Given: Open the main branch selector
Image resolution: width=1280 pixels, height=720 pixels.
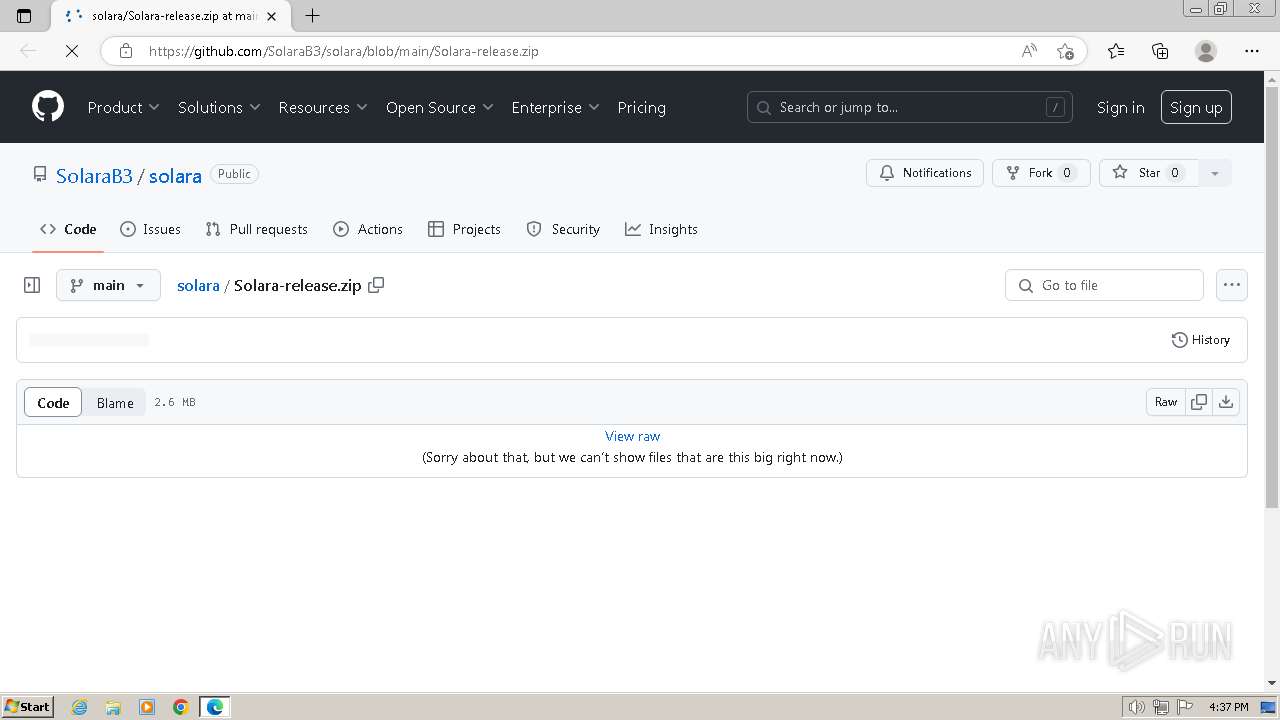Looking at the screenshot, I should (x=108, y=285).
